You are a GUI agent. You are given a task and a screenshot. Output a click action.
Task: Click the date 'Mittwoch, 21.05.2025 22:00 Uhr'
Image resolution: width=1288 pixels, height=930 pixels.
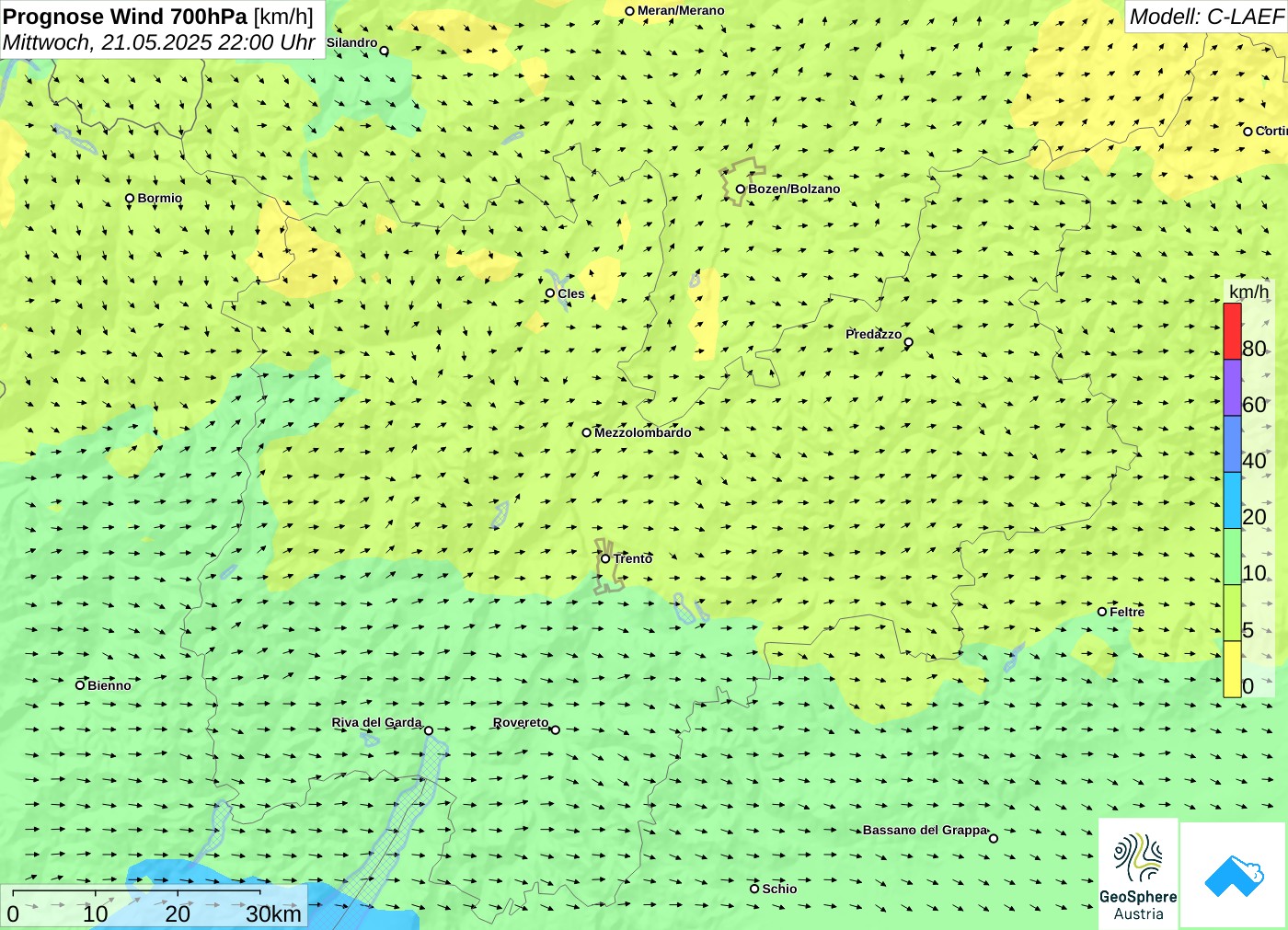[x=159, y=42]
